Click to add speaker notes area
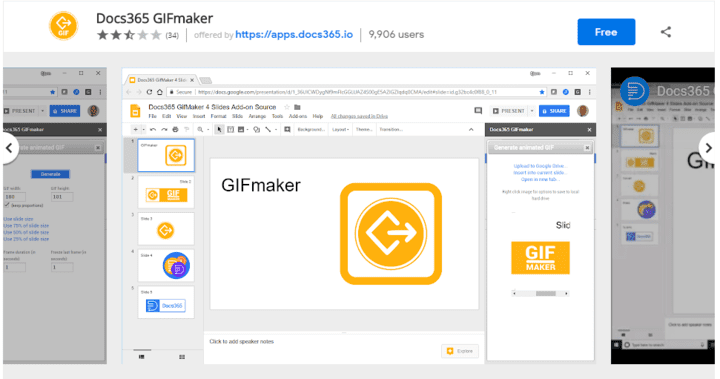This screenshot has width=720, height=379. pyautogui.click(x=242, y=341)
